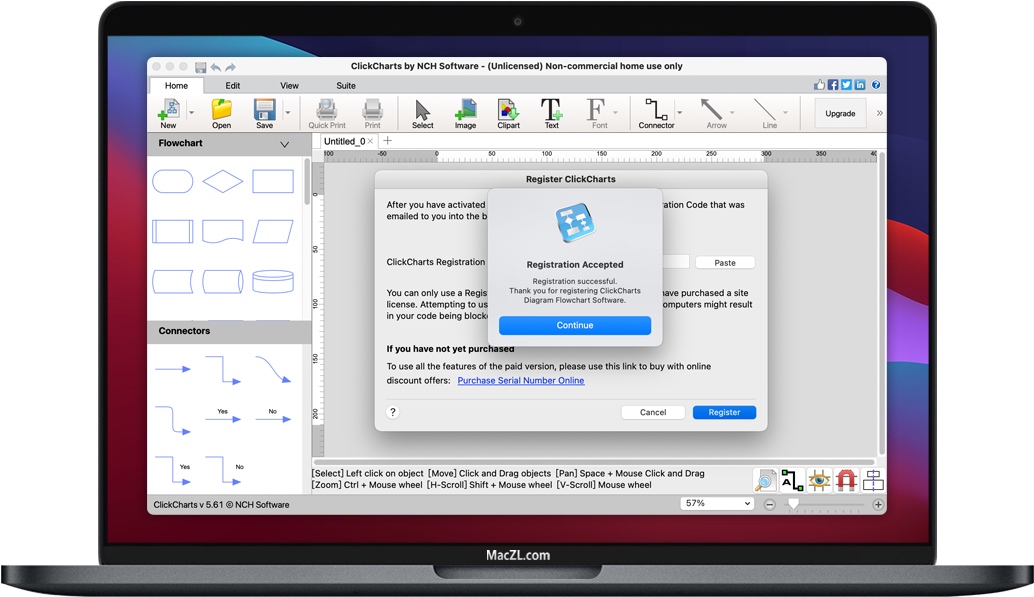
Task: Click the Register button
Action: pos(724,412)
